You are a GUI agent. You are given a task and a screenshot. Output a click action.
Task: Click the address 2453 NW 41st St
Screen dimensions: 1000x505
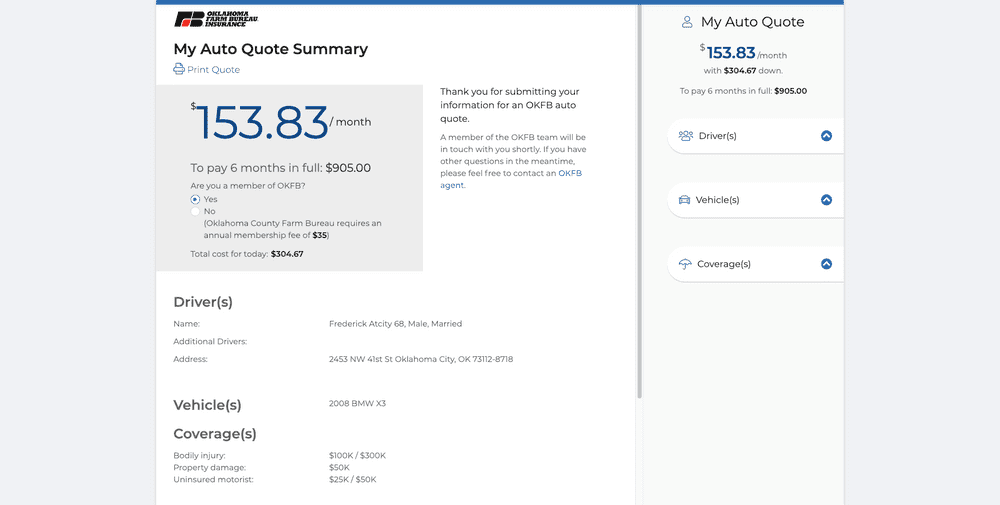[421, 359]
